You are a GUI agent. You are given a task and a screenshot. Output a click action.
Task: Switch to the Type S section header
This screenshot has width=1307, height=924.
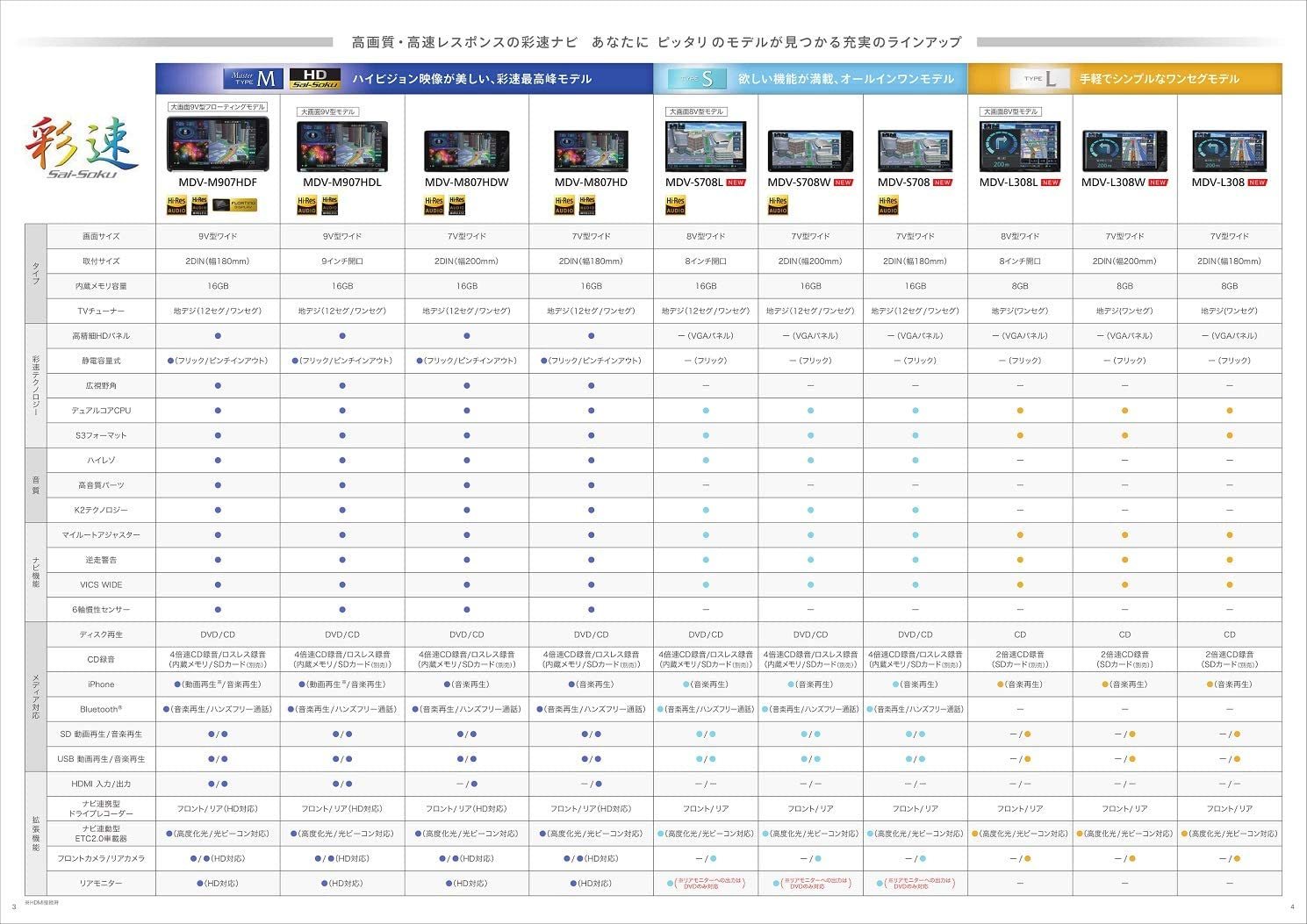(x=698, y=78)
